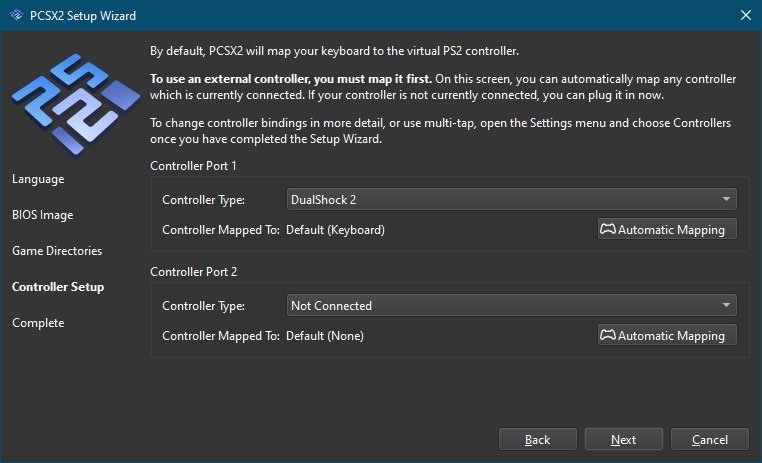Open the Controller Port 1 type dropdown

511,199
